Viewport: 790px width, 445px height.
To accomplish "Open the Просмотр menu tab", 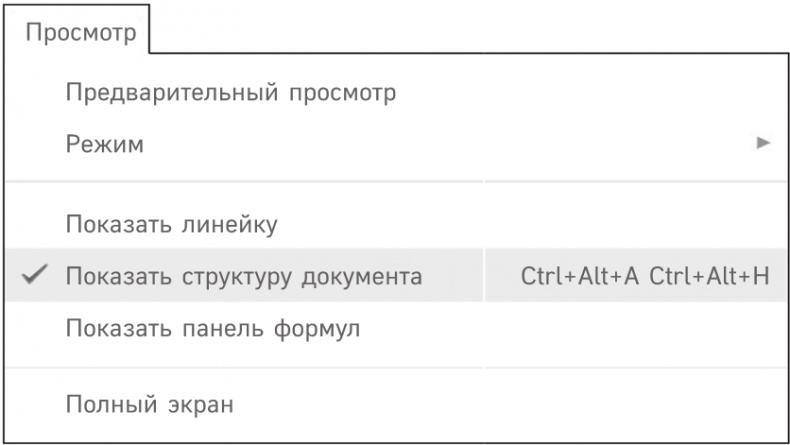I will coord(81,33).
